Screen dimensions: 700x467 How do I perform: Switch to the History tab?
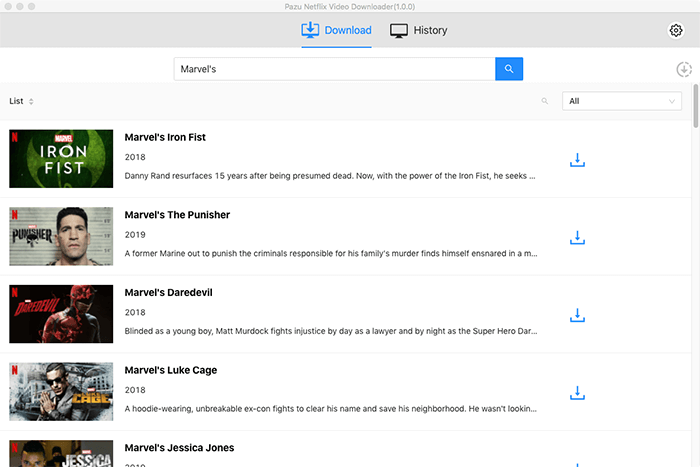pos(419,31)
